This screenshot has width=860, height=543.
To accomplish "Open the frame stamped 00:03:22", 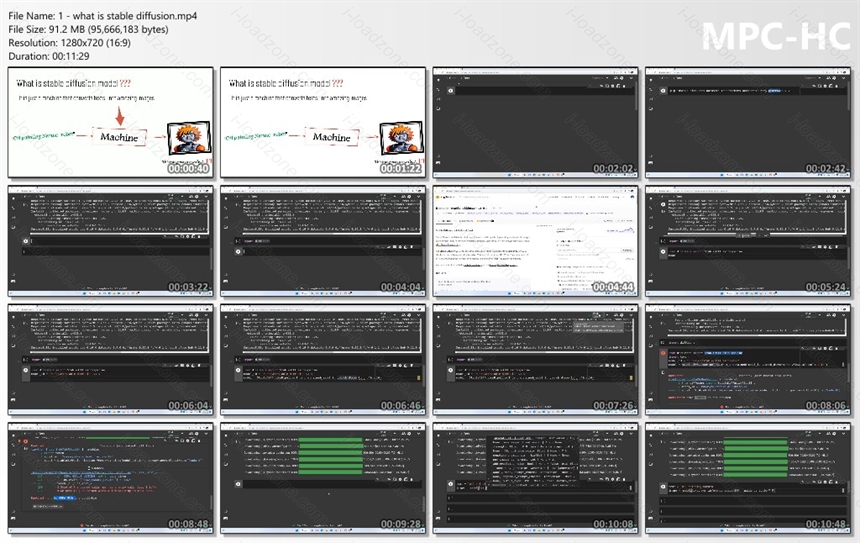I will point(110,241).
